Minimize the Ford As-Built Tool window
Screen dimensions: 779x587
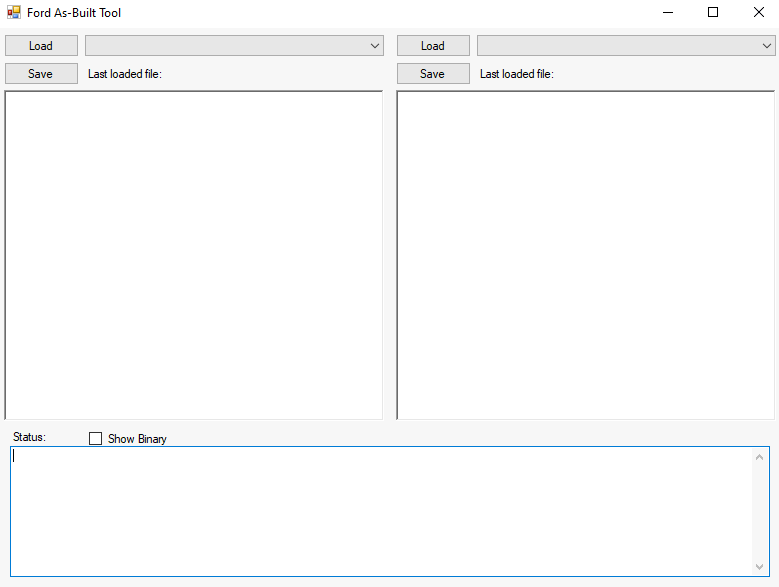668,12
